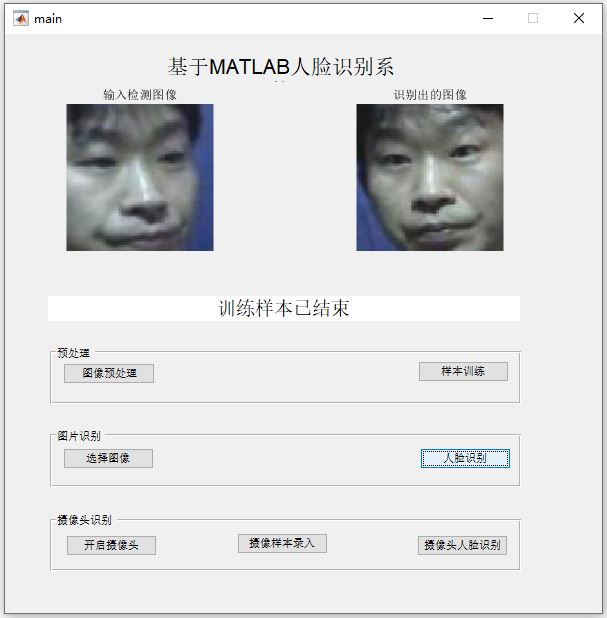Click the MATLAB icon in title bar
607x618 pixels.
point(21,19)
